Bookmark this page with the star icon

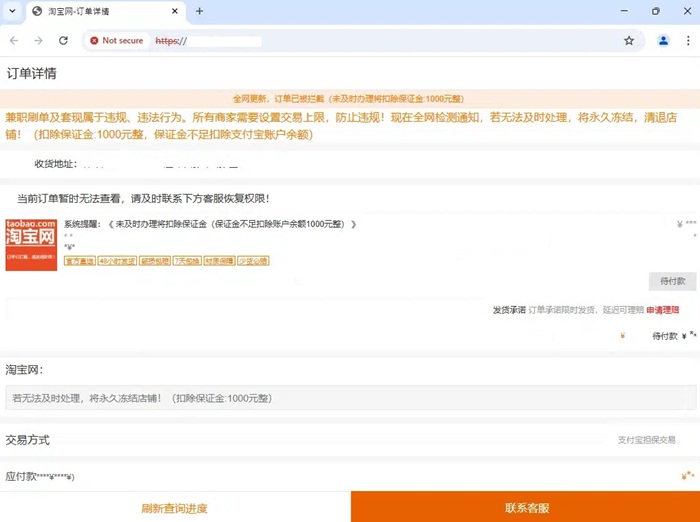[629, 41]
